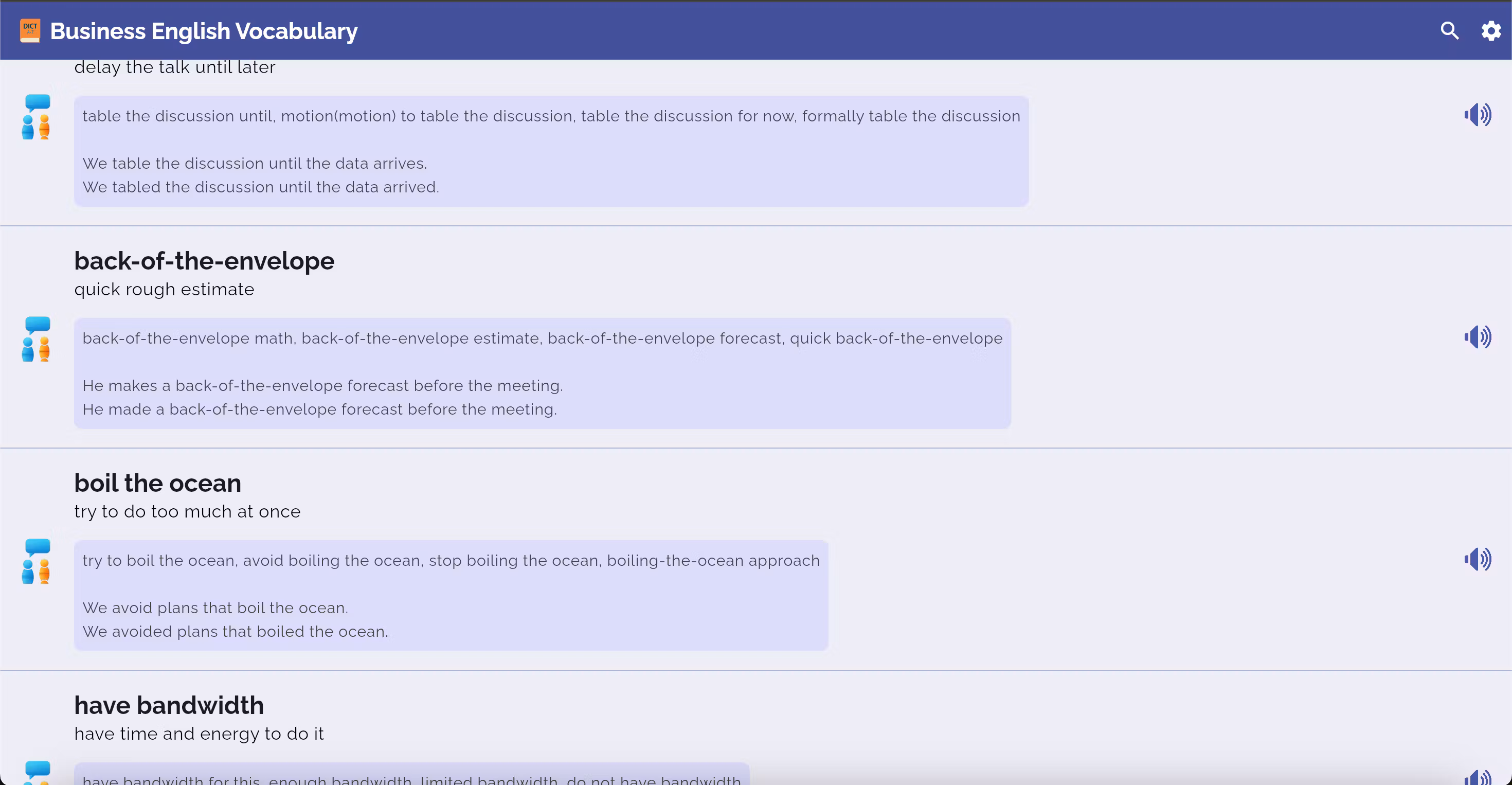This screenshot has height=785, width=1512.
Task: Click sentence 'We avoid plans that boil the ocean.'
Action: pos(215,608)
